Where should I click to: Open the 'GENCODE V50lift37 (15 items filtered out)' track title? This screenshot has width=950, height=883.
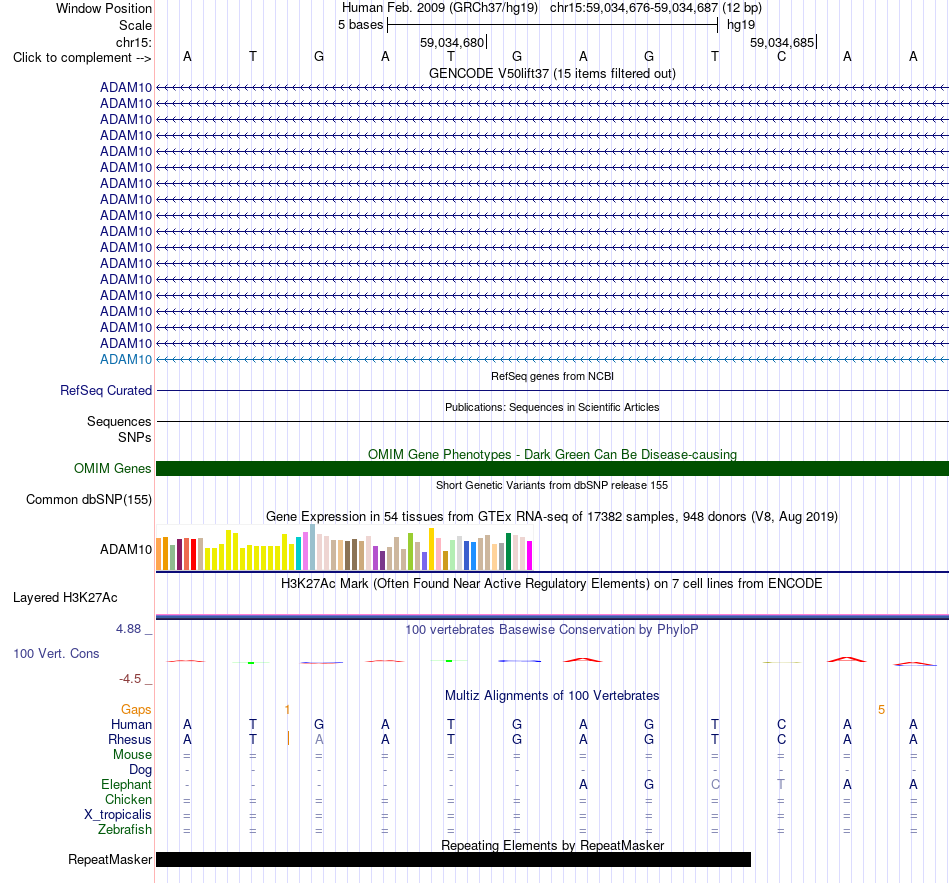(552, 73)
